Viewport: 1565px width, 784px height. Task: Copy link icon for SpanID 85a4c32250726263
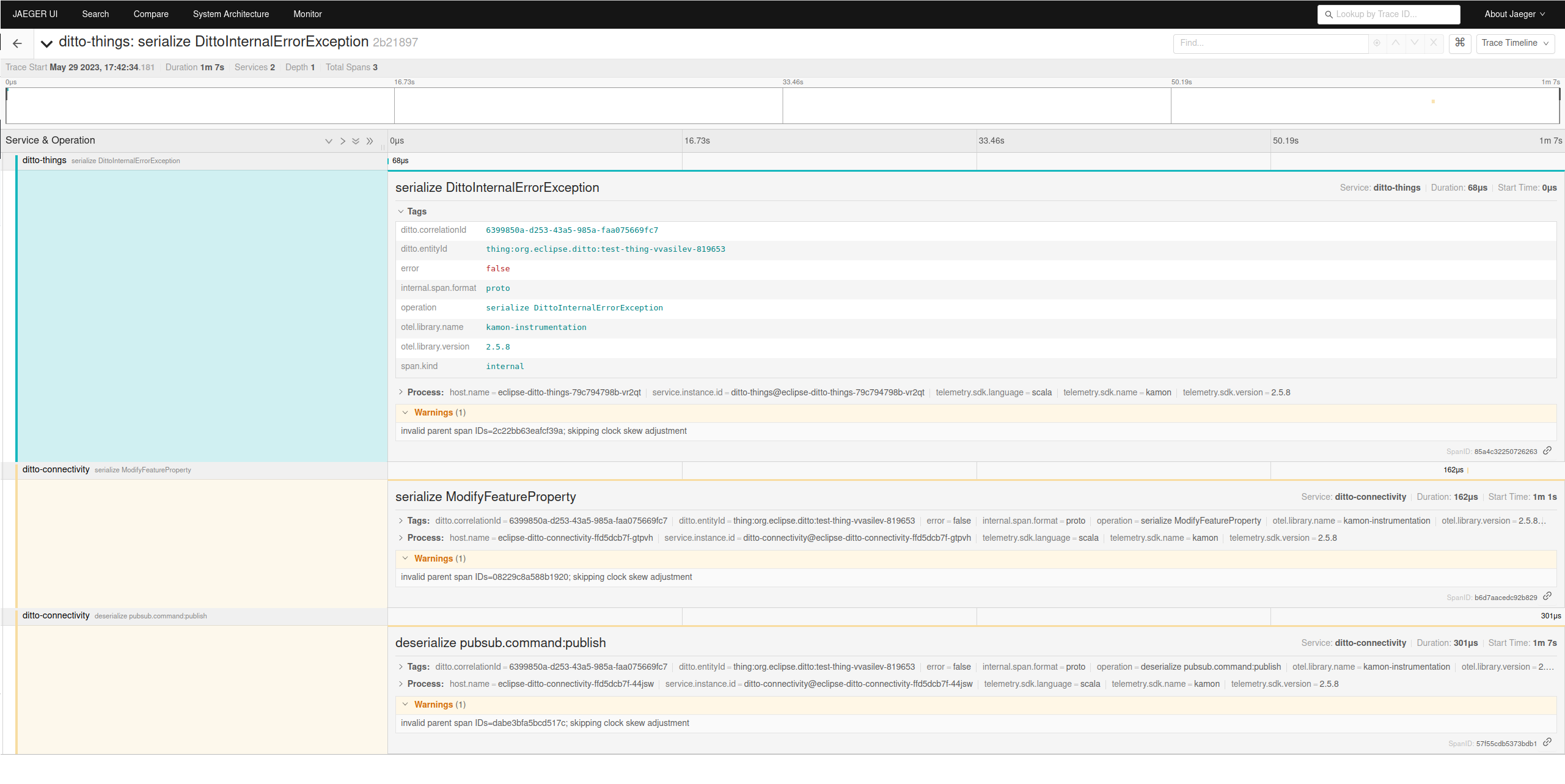pyautogui.click(x=1548, y=450)
